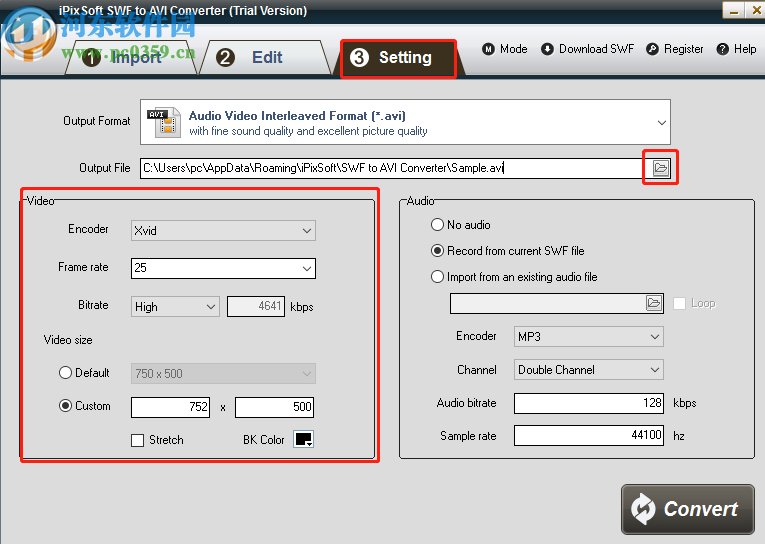Select the No audio option
Screen dimensions: 765x544
(x=438, y=225)
